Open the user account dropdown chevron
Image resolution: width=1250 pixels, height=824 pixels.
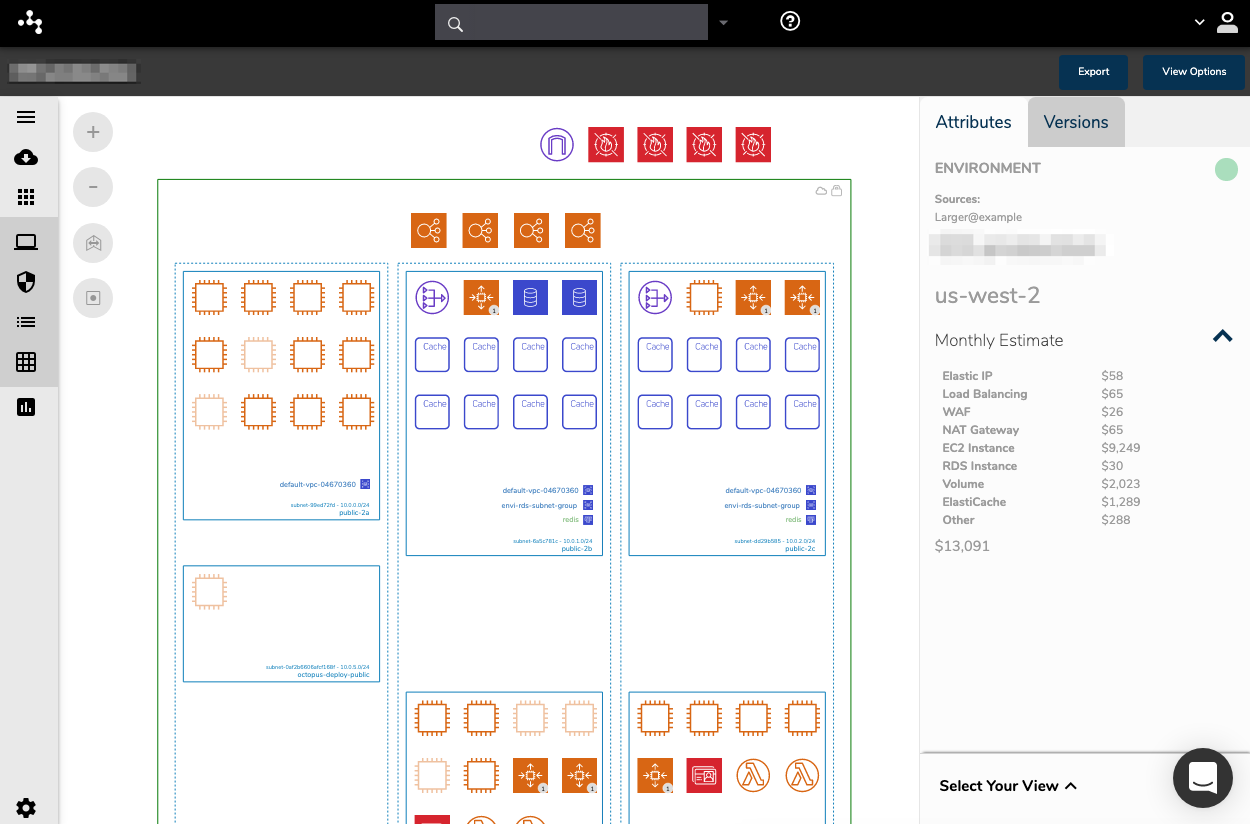pyautogui.click(x=1200, y=23)
